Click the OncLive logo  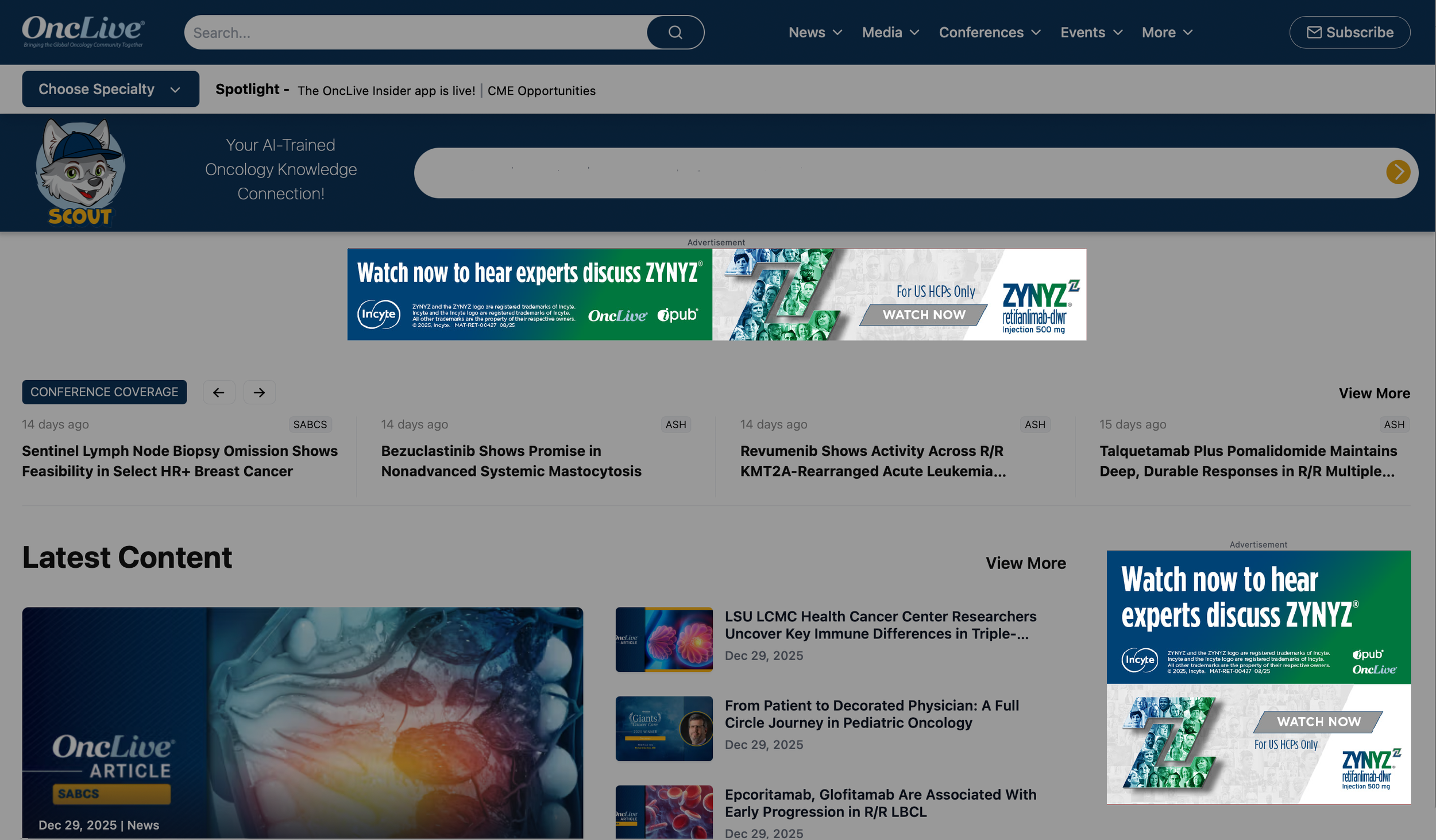82,30
